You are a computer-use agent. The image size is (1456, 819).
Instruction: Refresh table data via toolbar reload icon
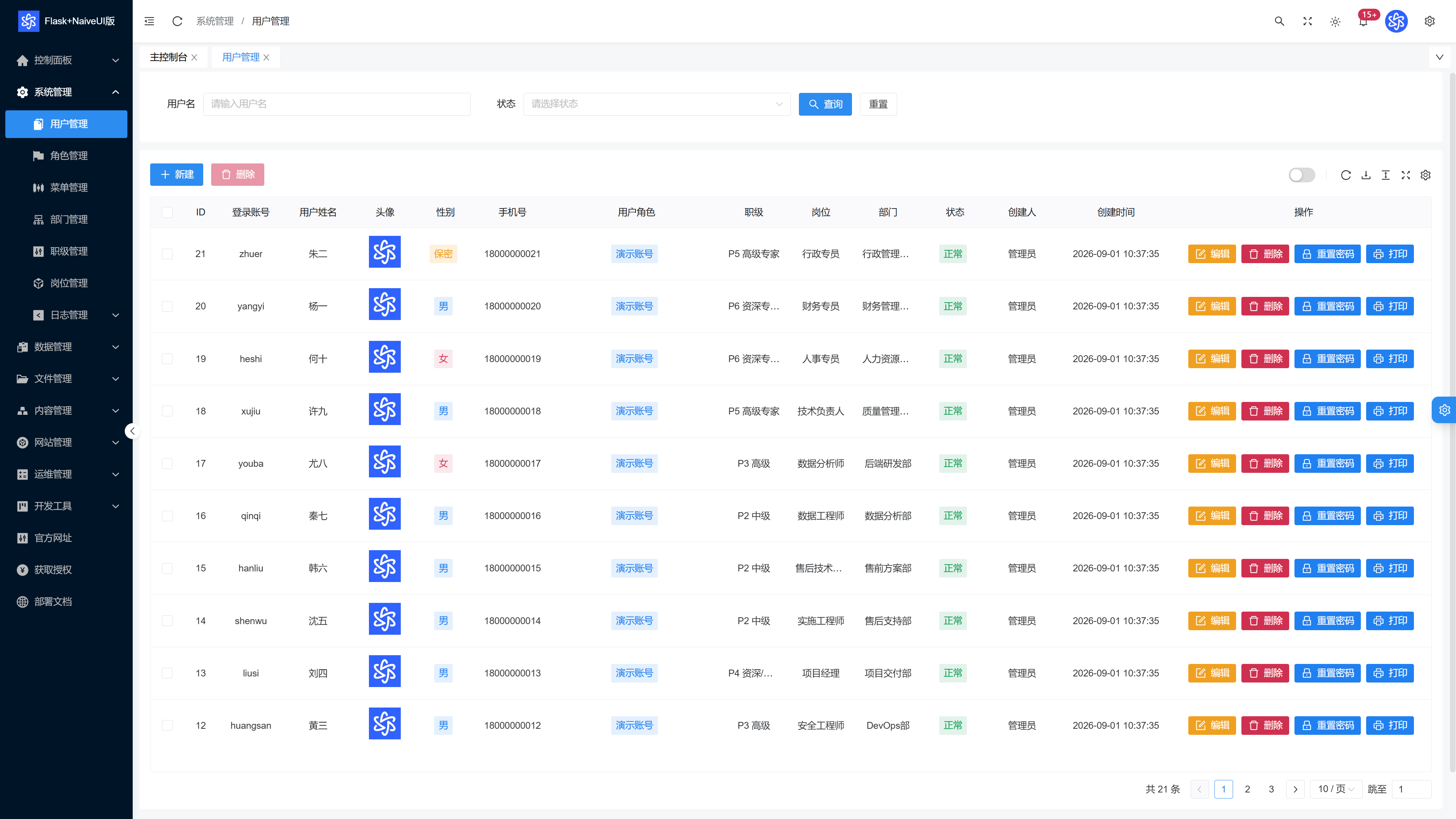pyautogui.click(x=1346, y=175)
